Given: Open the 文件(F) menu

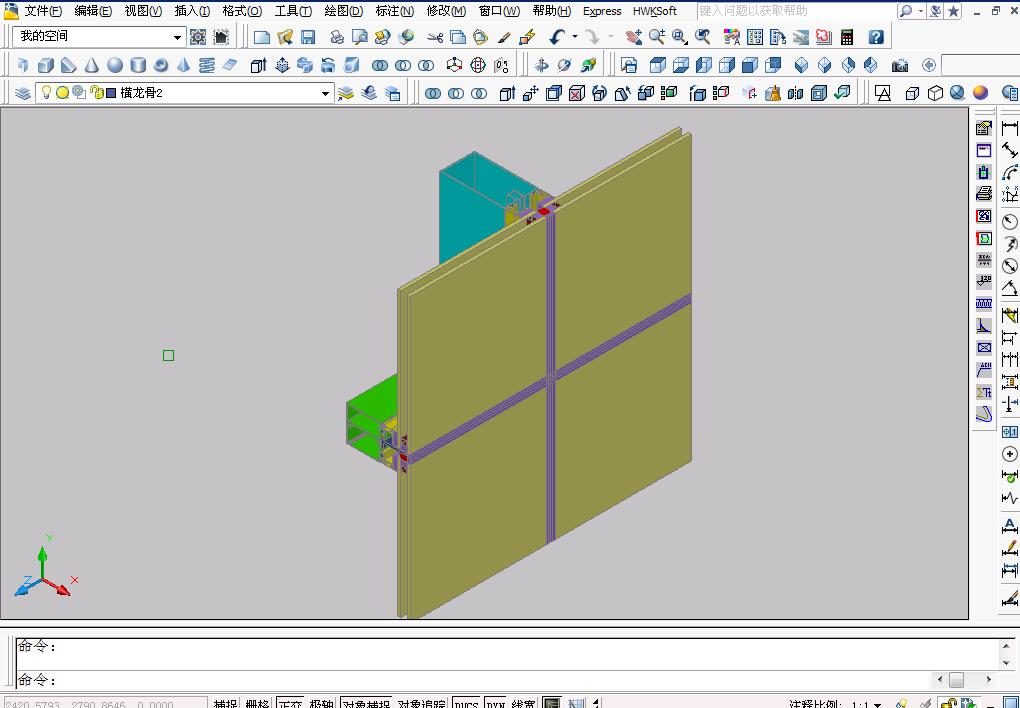Looking at the screenshot, I should point(43,11).
